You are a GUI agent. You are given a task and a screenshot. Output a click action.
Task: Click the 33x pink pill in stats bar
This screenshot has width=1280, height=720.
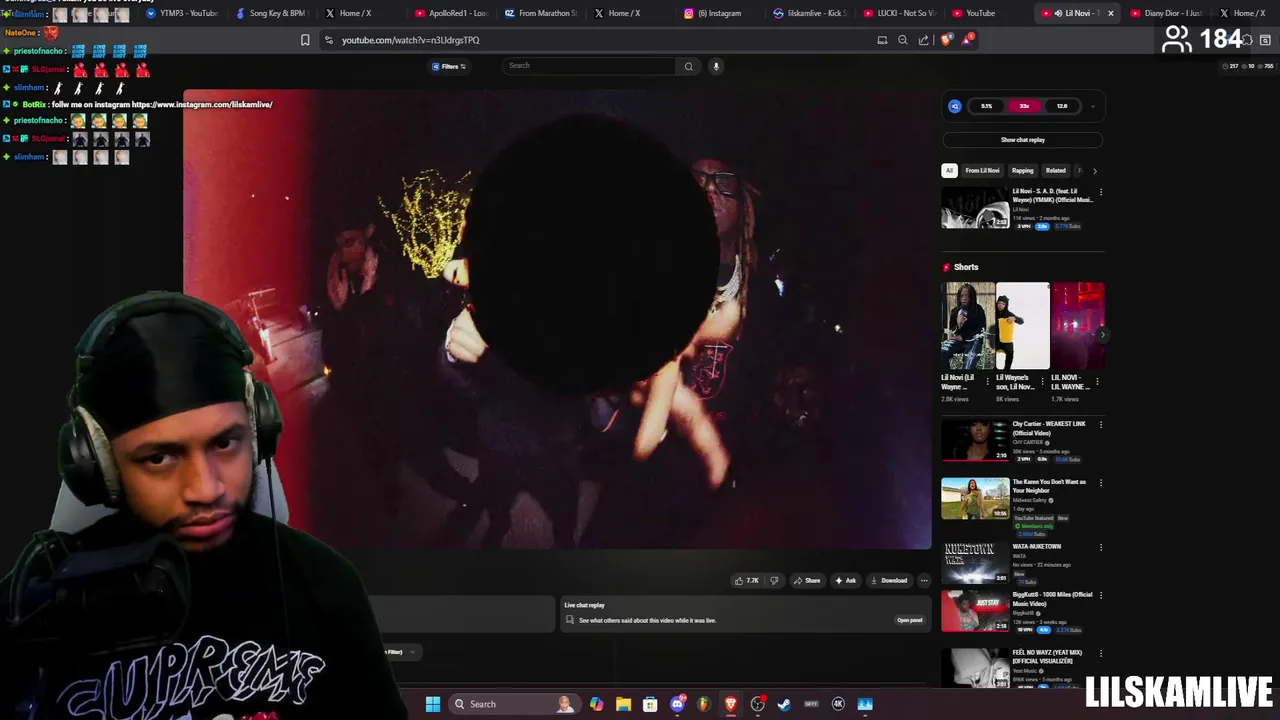[x=1023, y=106]
